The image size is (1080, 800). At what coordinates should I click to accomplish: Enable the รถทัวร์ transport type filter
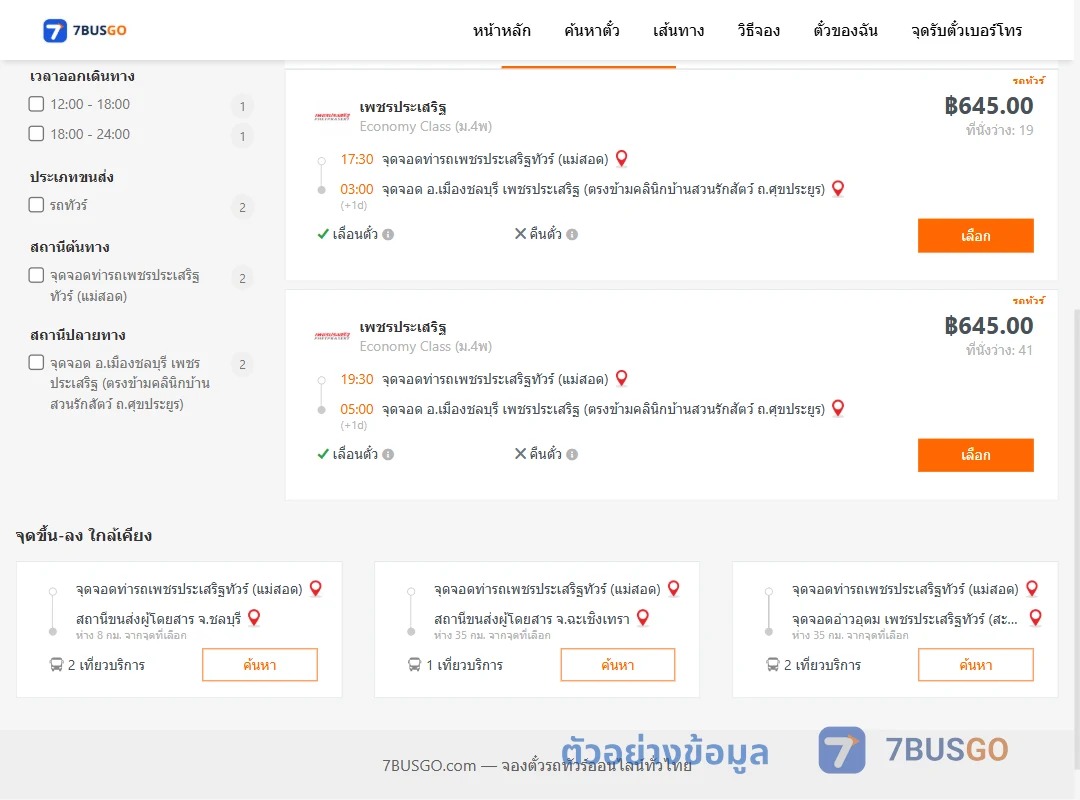[x=36, y=205]
